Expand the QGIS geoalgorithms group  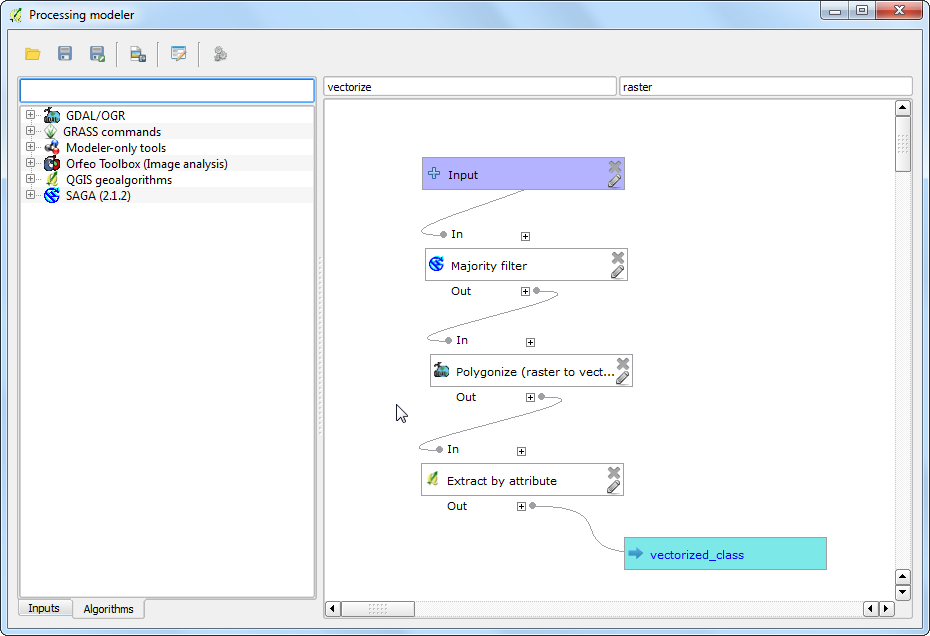click(30, 179)
